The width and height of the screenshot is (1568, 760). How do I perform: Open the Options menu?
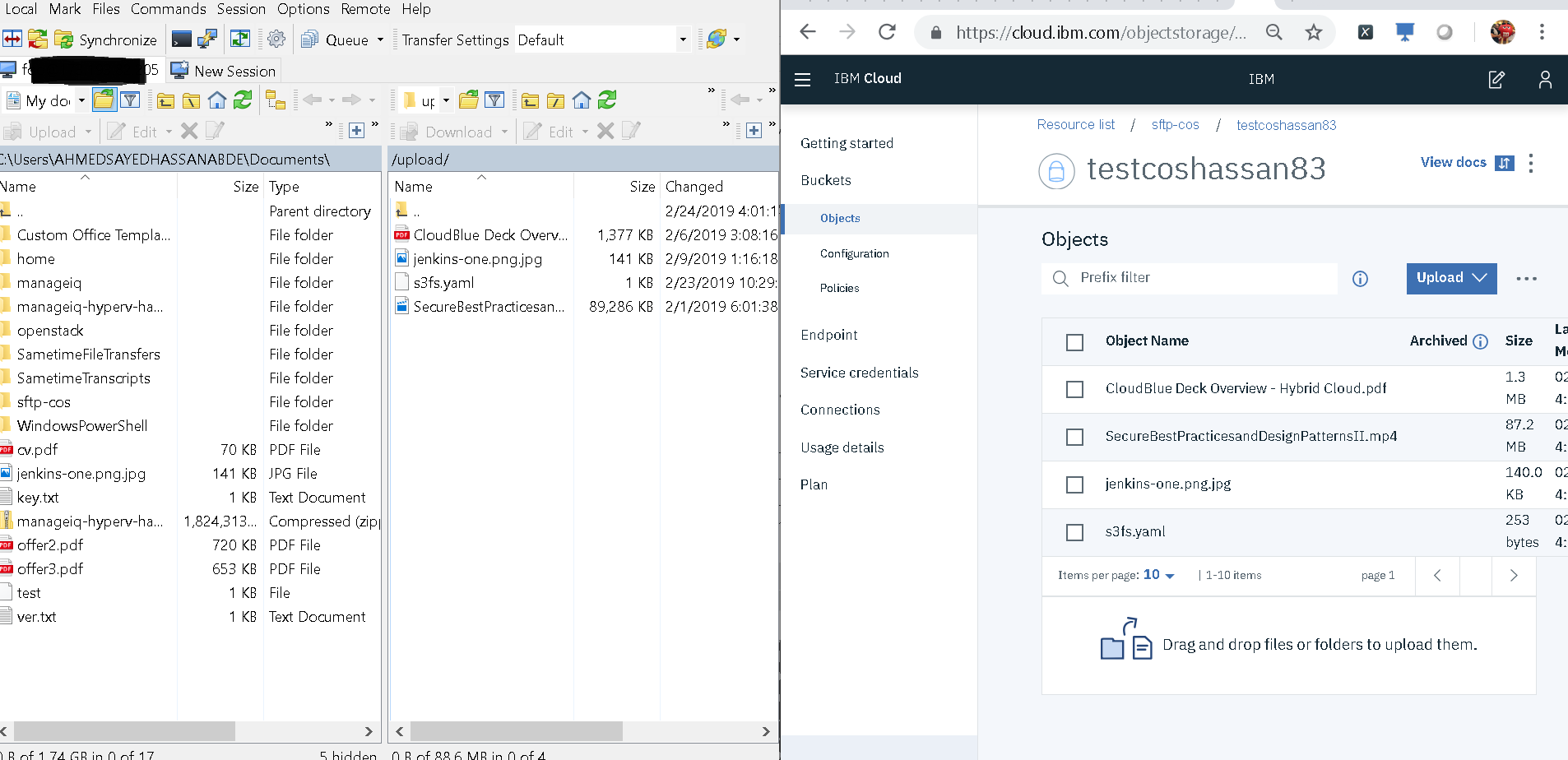pyautogui.click(x=304, y=9)
